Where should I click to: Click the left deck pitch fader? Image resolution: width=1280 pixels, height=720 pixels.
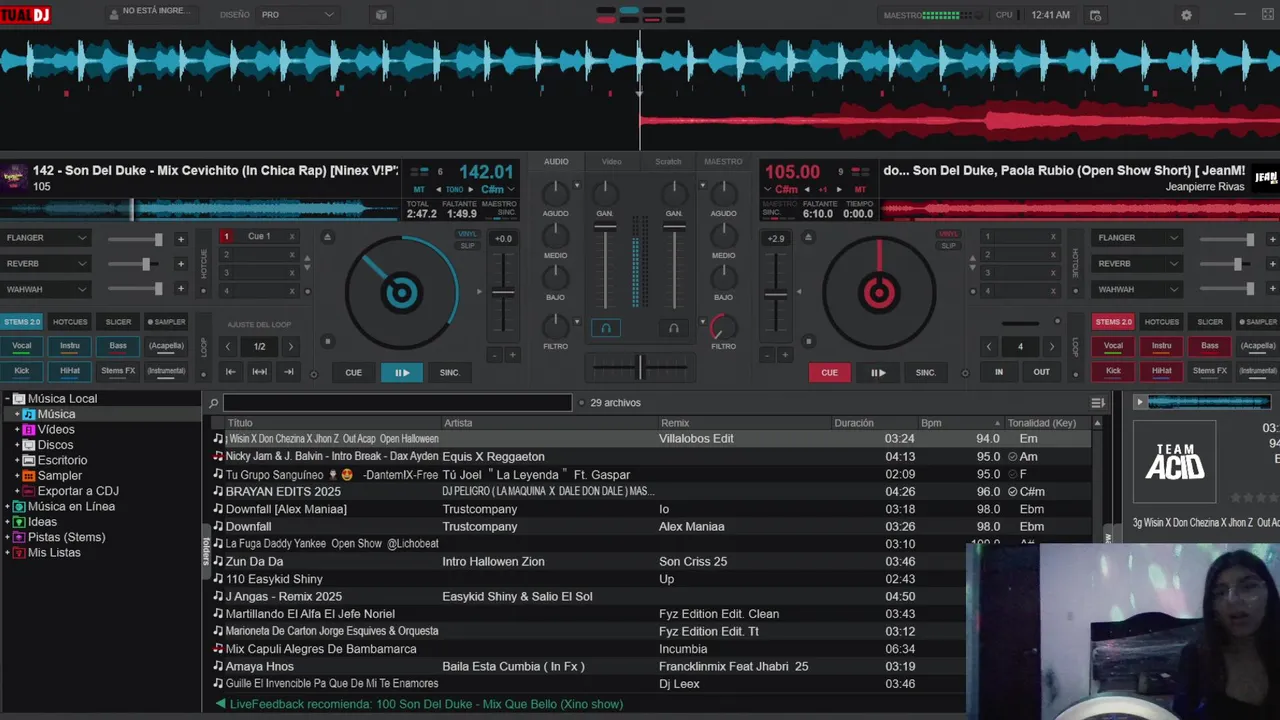[503, 293]
